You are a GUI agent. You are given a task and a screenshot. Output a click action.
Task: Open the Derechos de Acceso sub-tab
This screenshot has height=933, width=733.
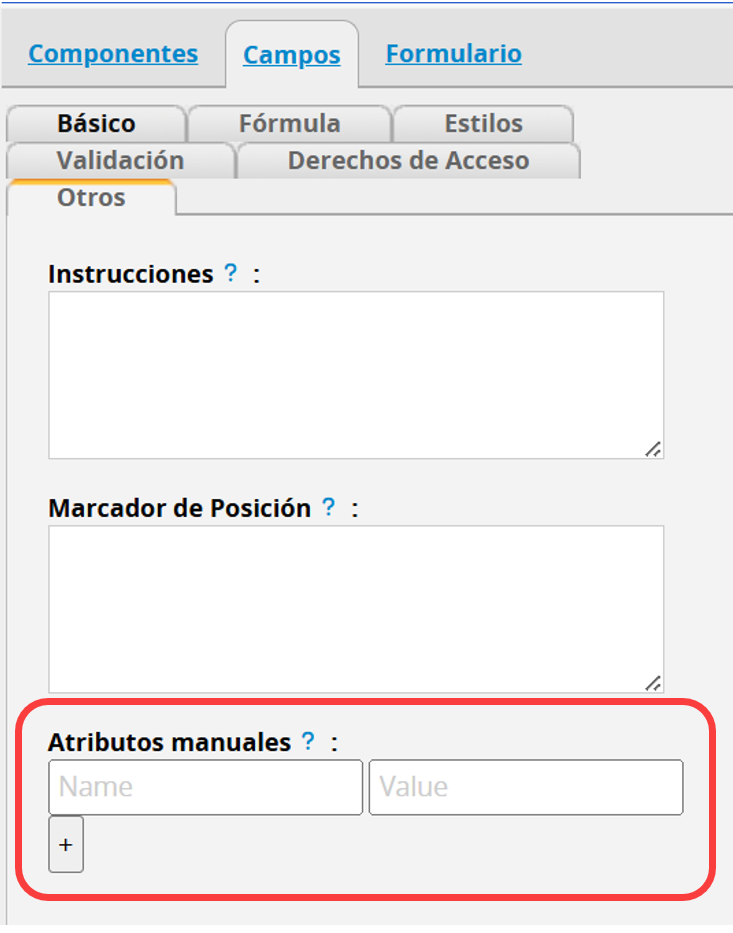[409, 161]
